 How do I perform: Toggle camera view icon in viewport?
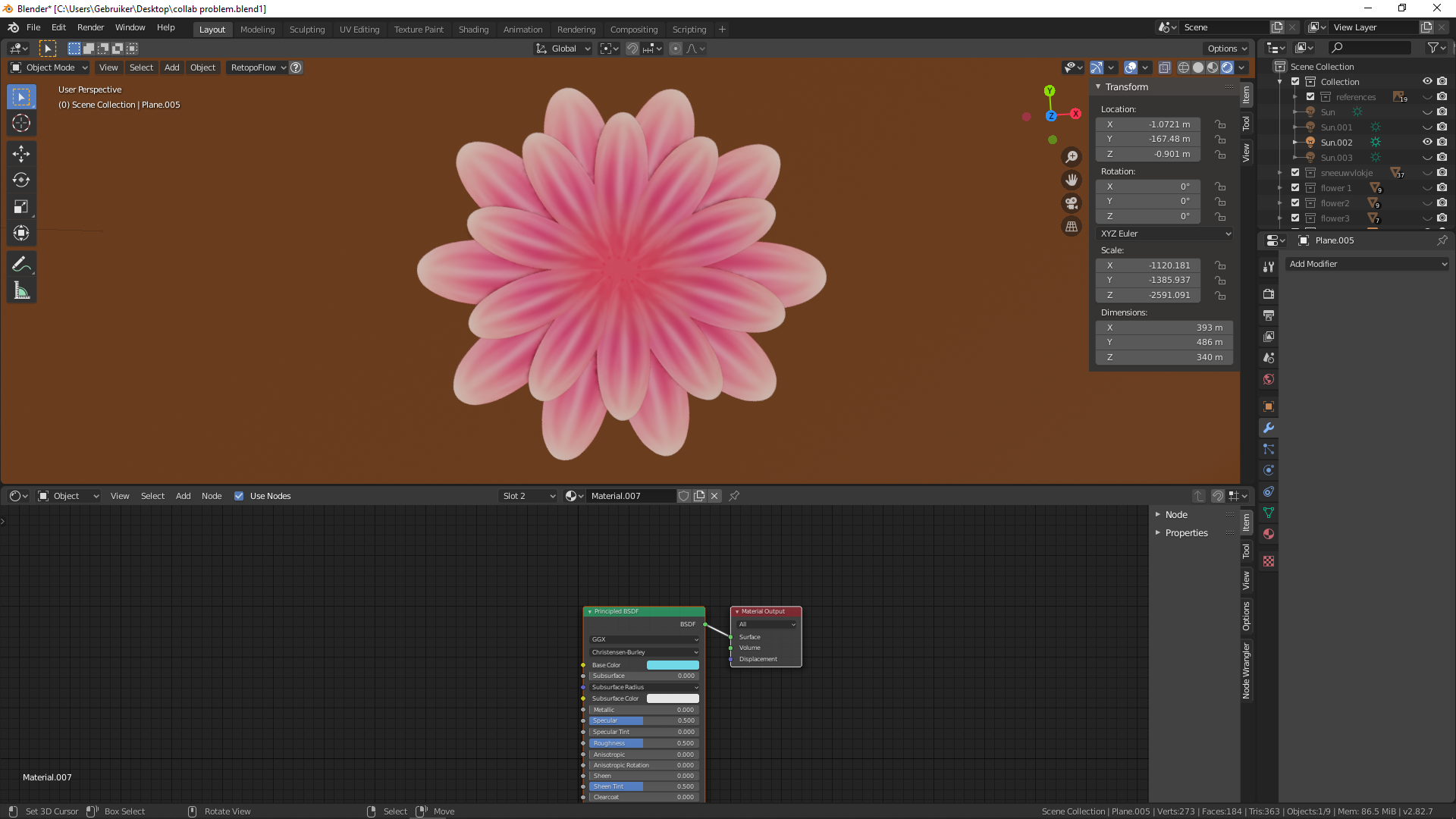pos(1072,203)
